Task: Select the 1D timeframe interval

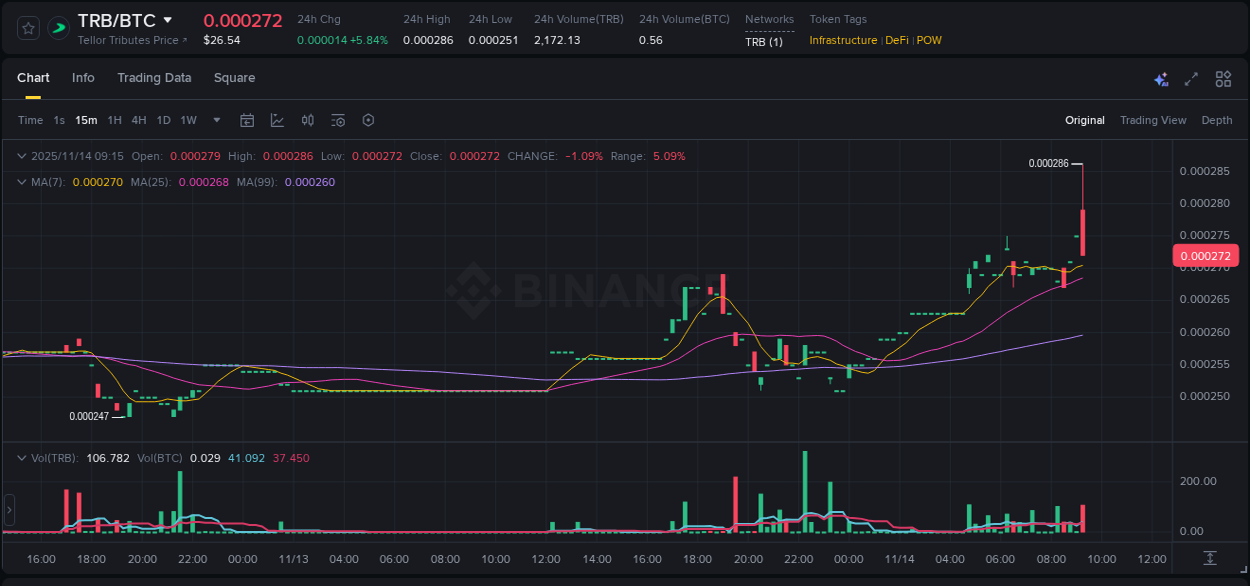Action: point(163,120)
